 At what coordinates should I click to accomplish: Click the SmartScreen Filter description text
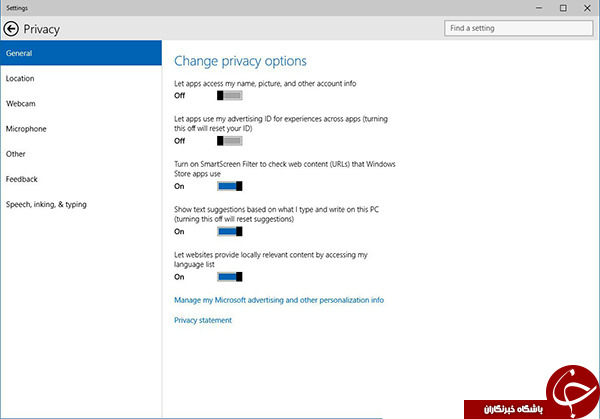point(285,169)
